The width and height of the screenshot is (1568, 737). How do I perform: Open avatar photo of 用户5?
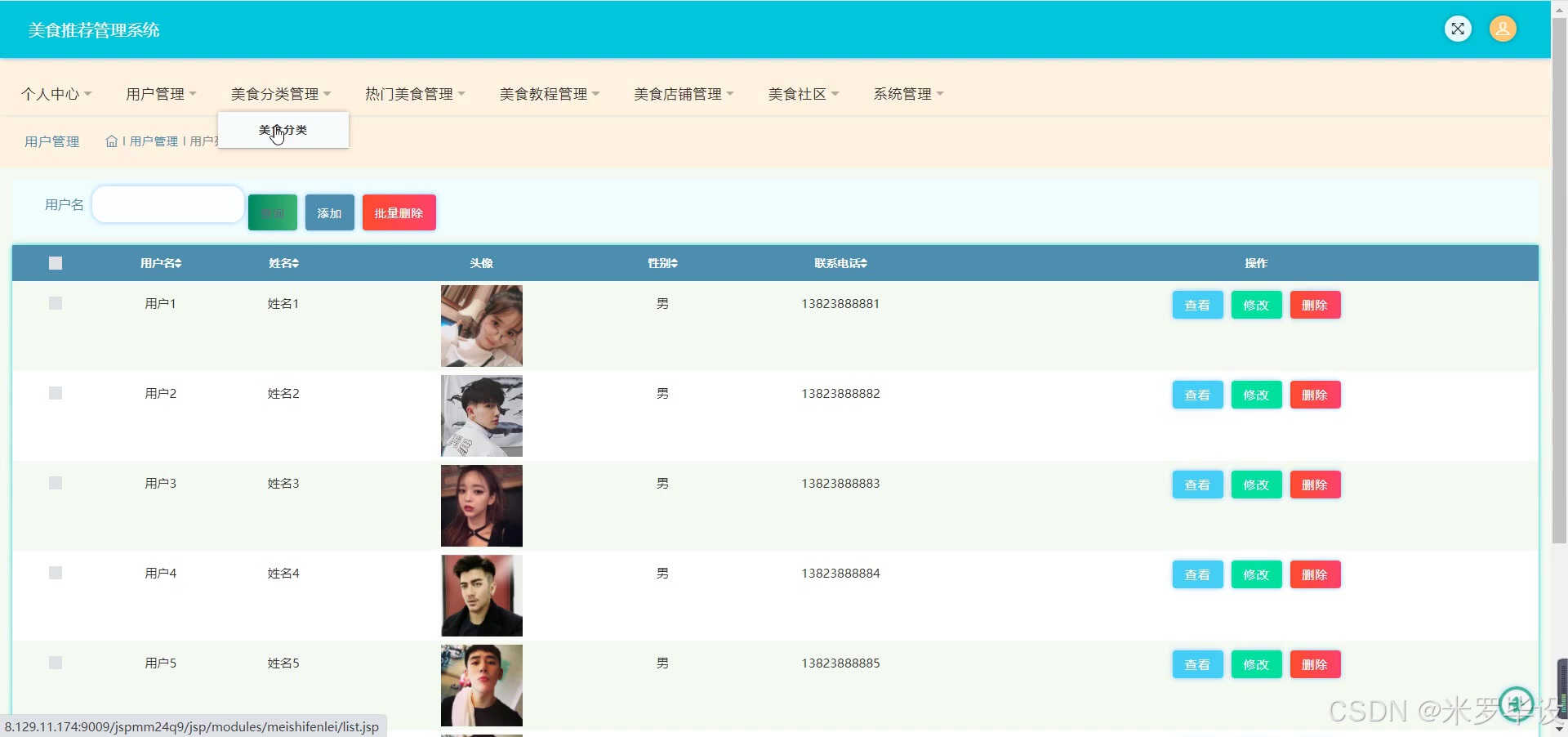(482, 686)
